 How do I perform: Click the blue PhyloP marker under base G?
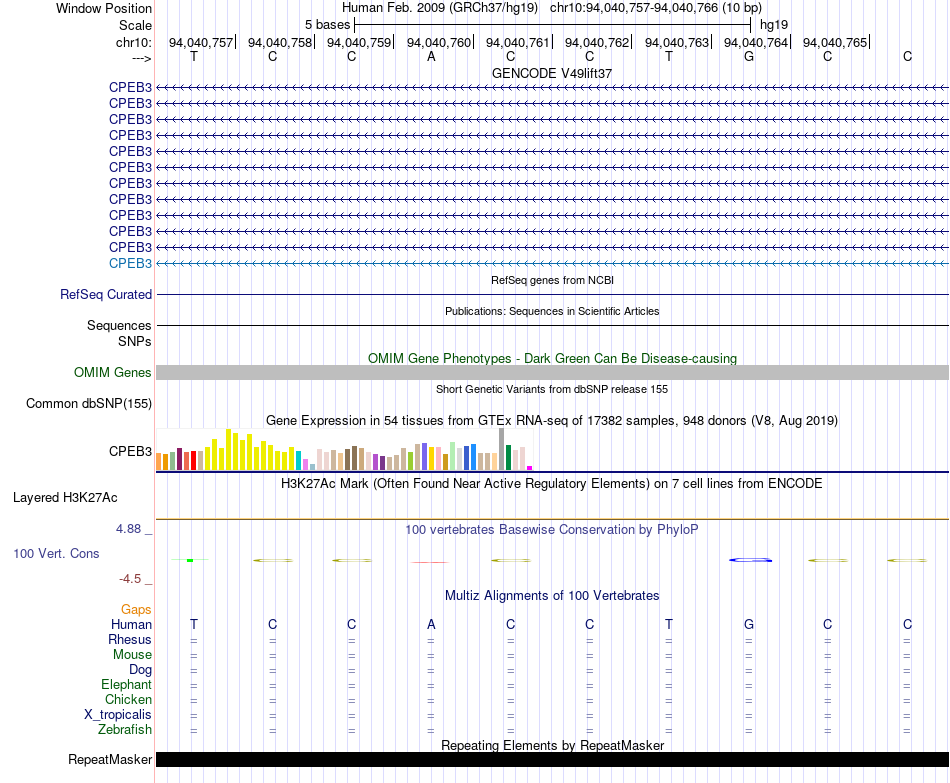coord(751,560)
